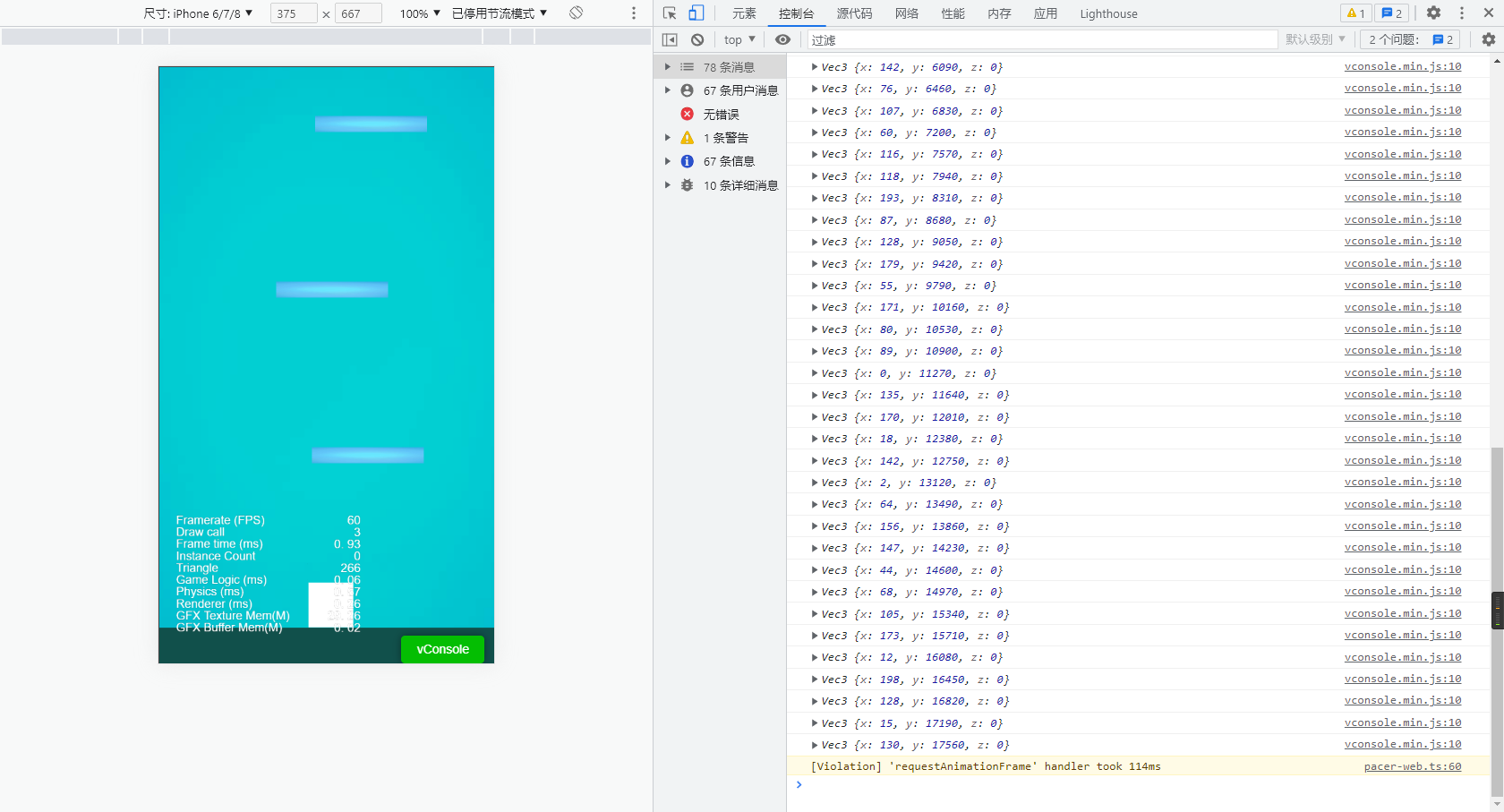Open the 默认级别 log level dropdown
1504x812 pixels.
tap(1315, 39)
